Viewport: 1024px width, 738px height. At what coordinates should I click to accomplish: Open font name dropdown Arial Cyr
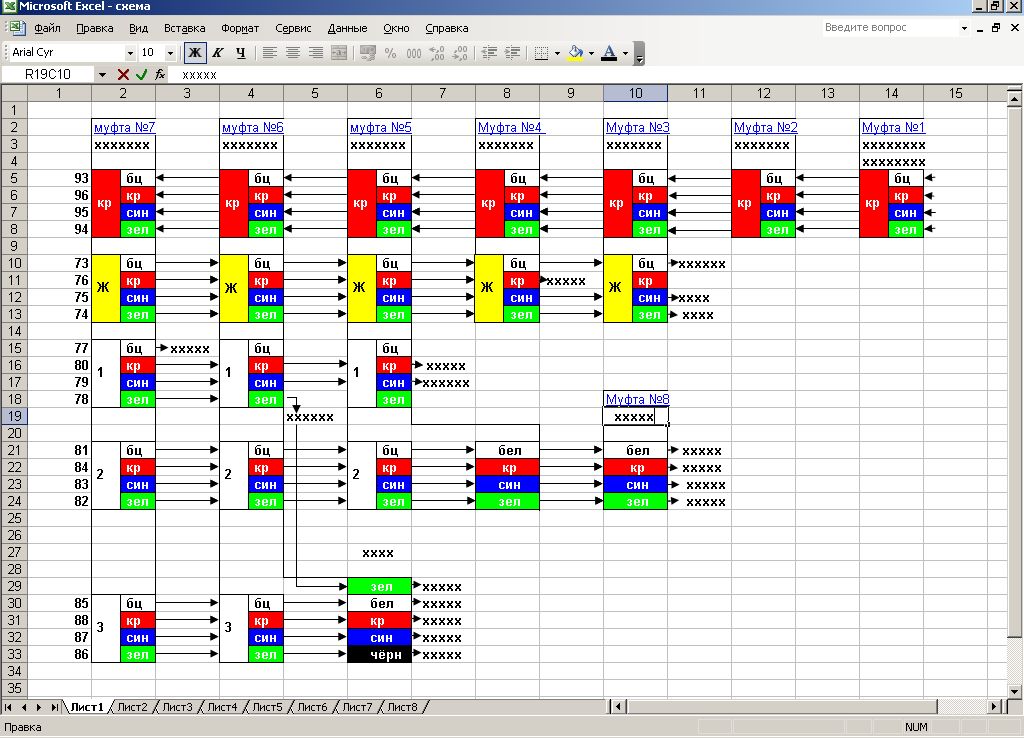(x=130, y=53)
